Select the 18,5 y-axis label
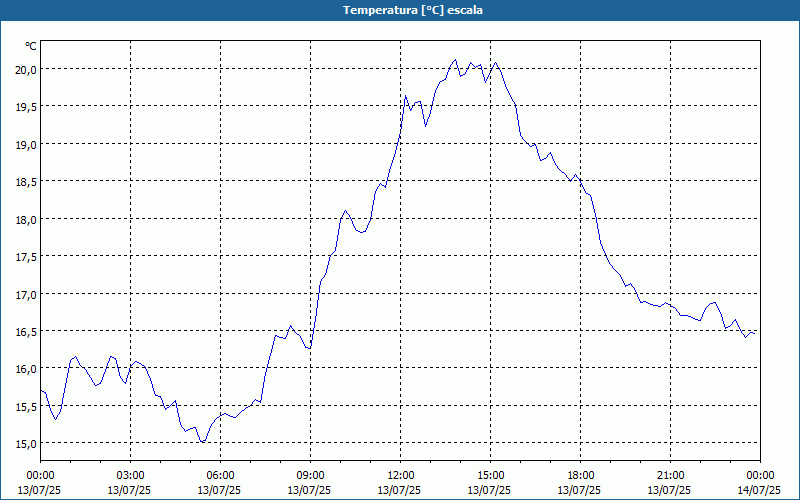This screenshot has width=800, height=500. coord(26,183)
